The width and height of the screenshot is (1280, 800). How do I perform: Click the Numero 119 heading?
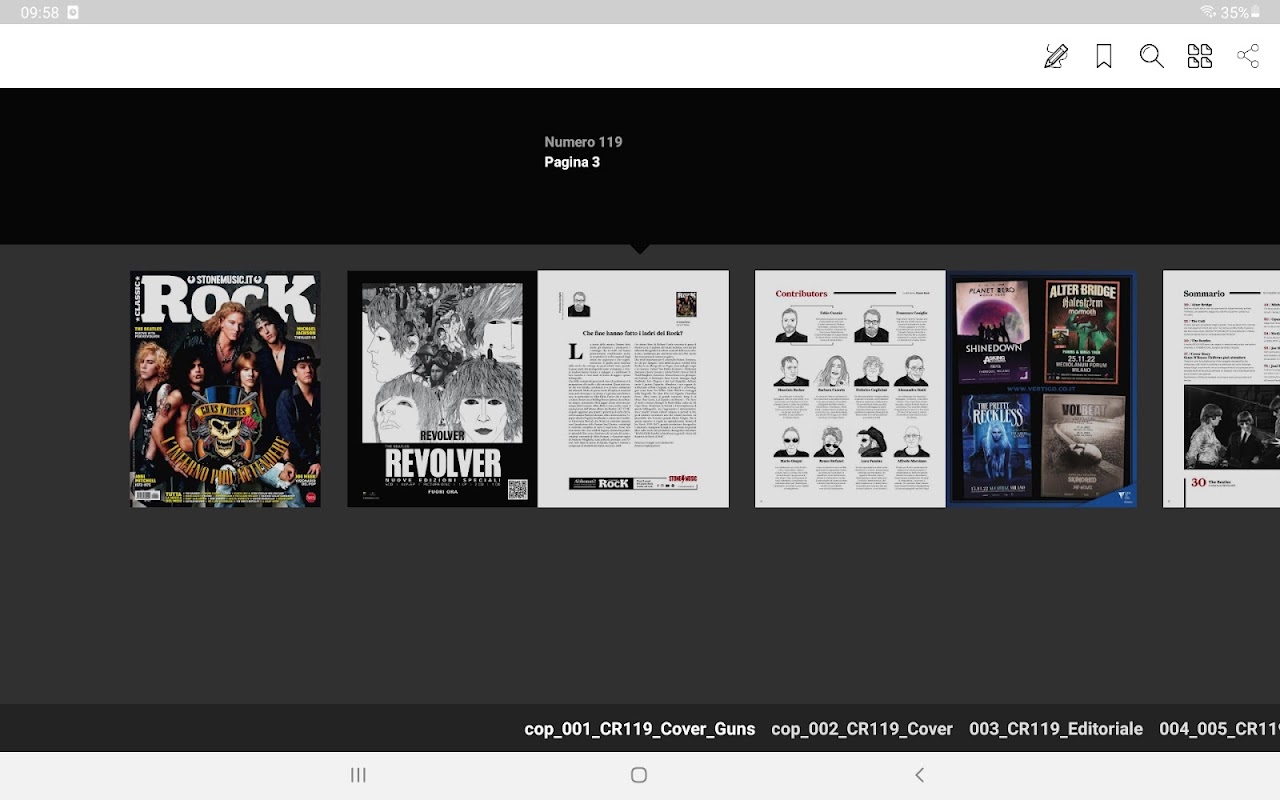583,142
